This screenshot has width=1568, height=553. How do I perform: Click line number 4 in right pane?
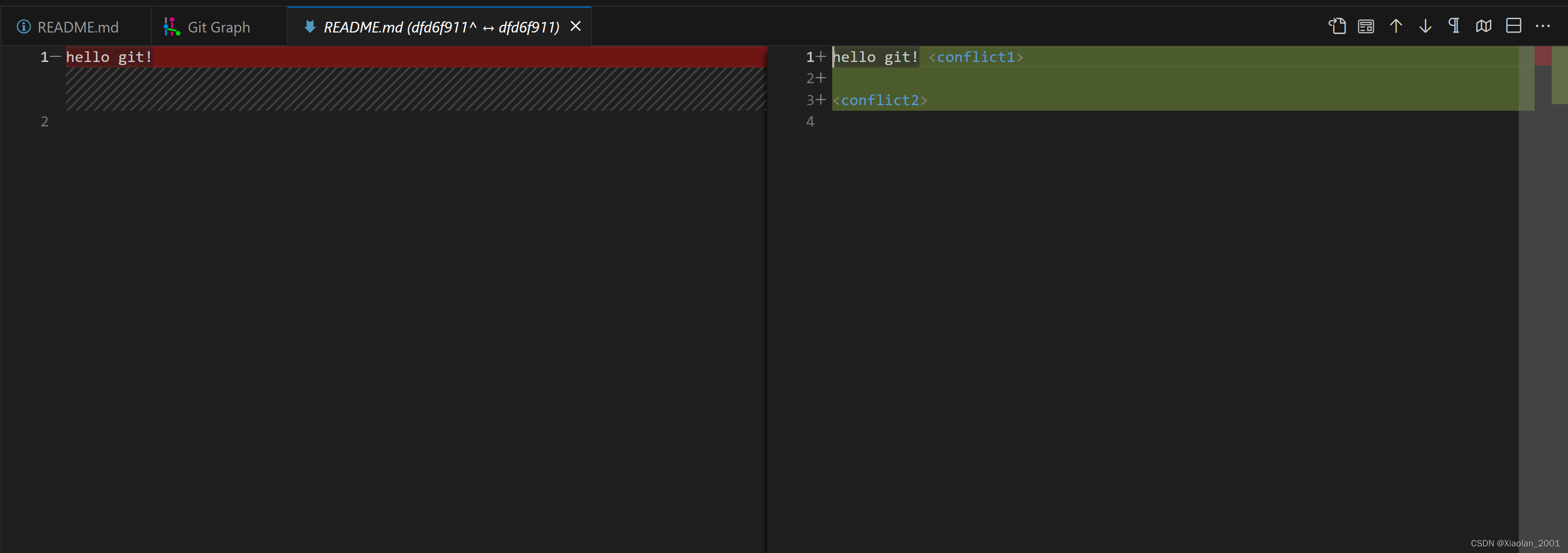click(x=809, y=121)
